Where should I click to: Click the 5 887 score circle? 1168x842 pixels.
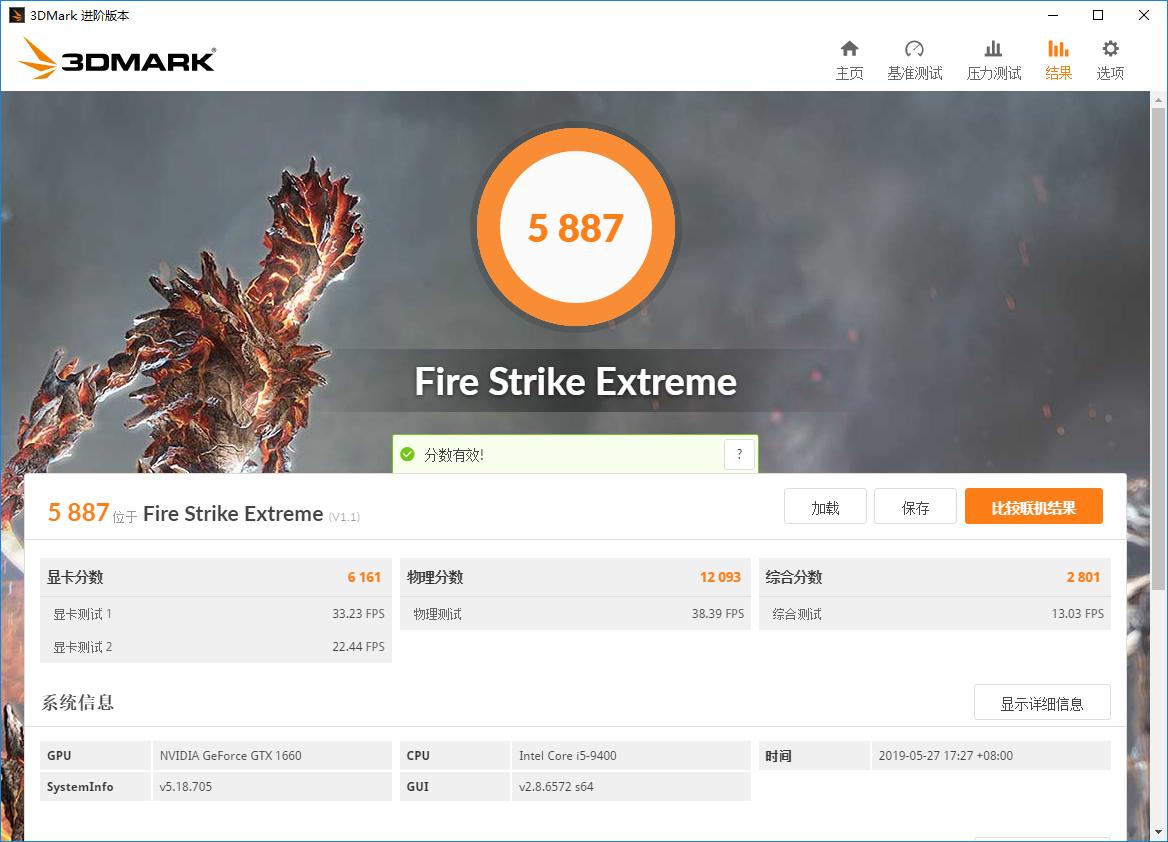575,227
